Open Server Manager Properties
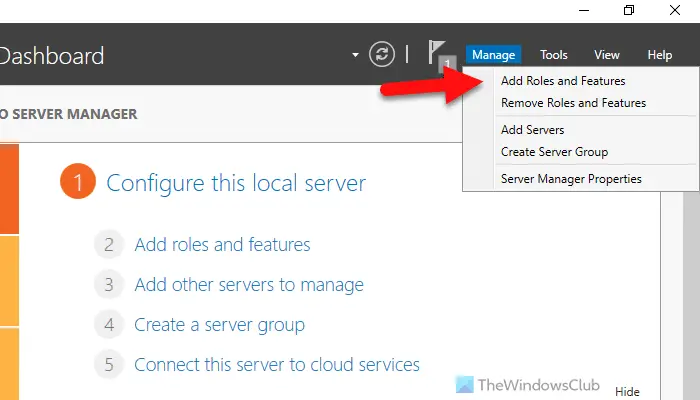 [571, 179]
